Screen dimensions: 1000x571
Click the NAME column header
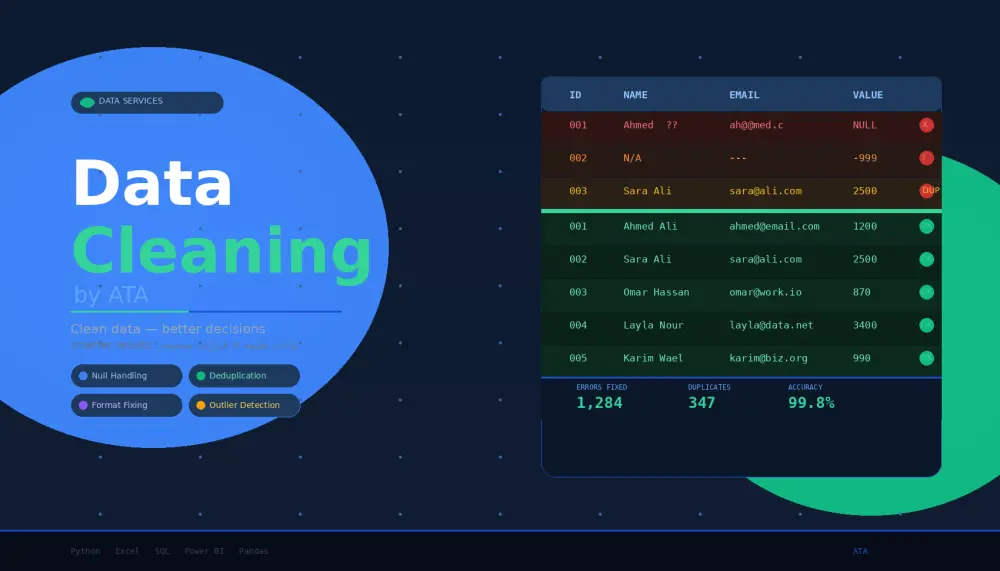pyautogui.click(x=635, y=95)
